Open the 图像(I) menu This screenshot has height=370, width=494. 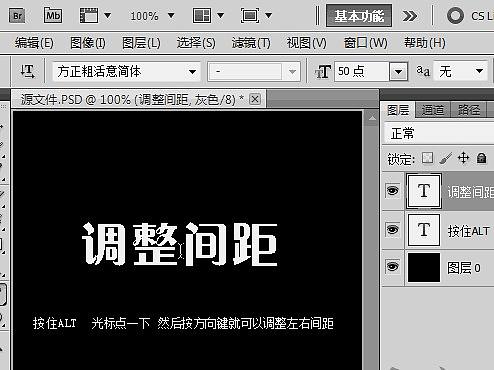(x=88, y=43)
